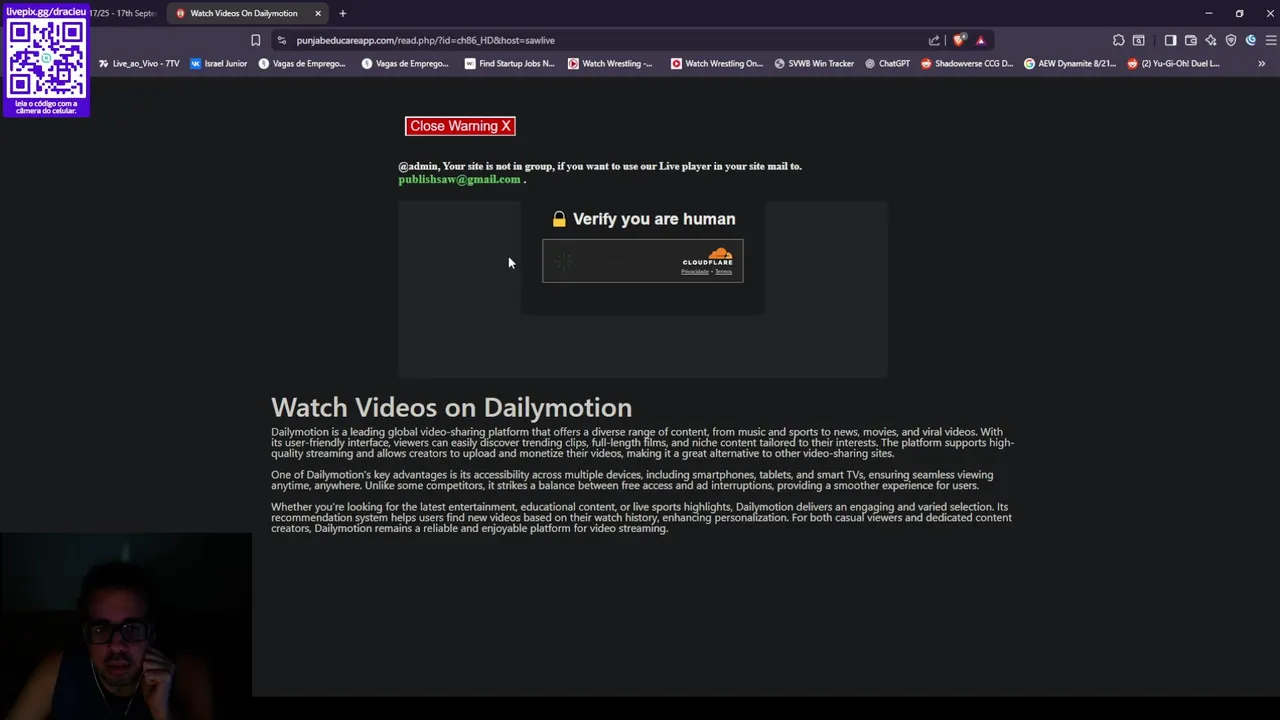Open site settings icon in address bar
Viewport: 1280px width, 720px height.
pyautogui.click(x=282, y=40)
